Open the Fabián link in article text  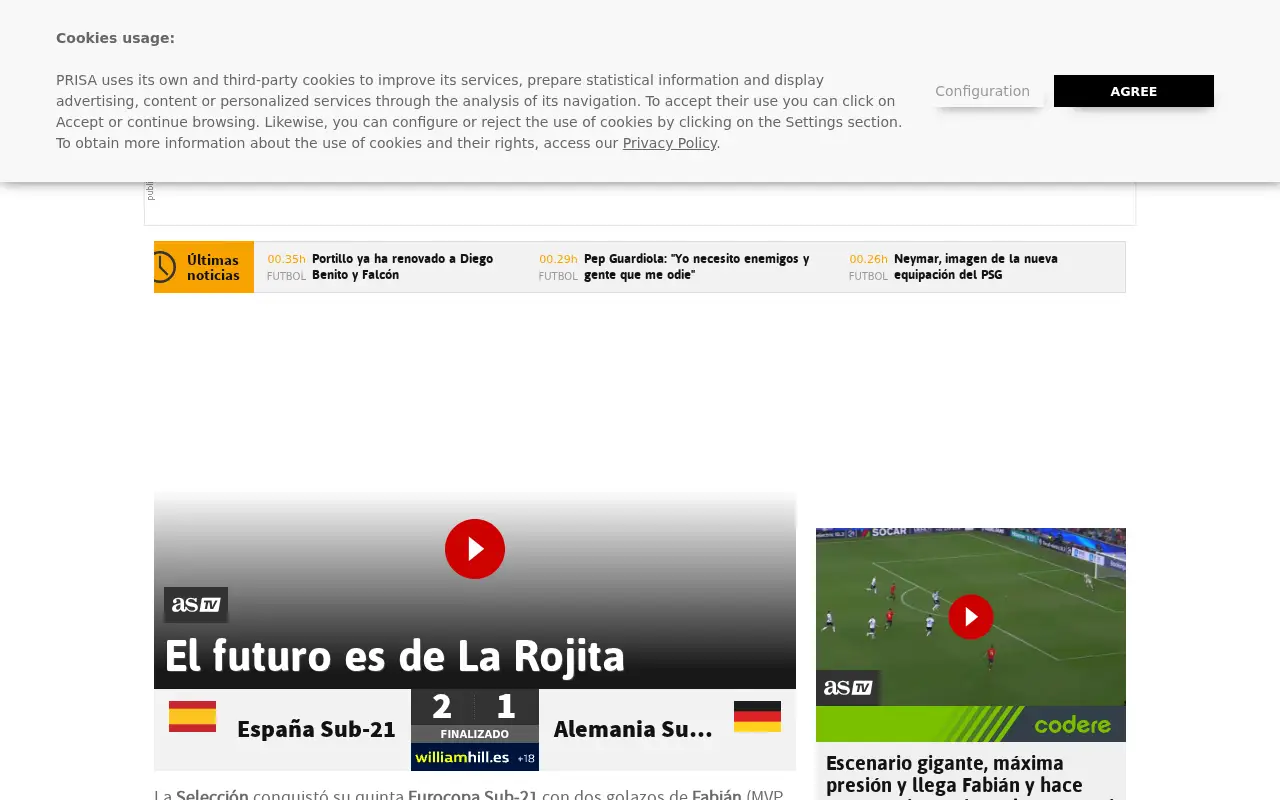(x=717, y=795)
